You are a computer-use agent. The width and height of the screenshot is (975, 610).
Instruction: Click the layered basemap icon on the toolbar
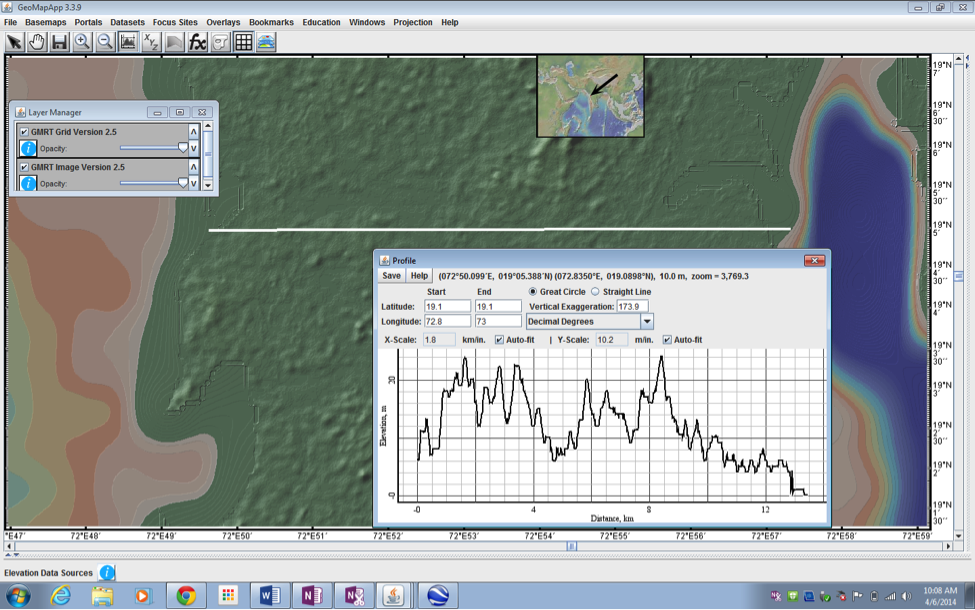[x=266, y=42]
